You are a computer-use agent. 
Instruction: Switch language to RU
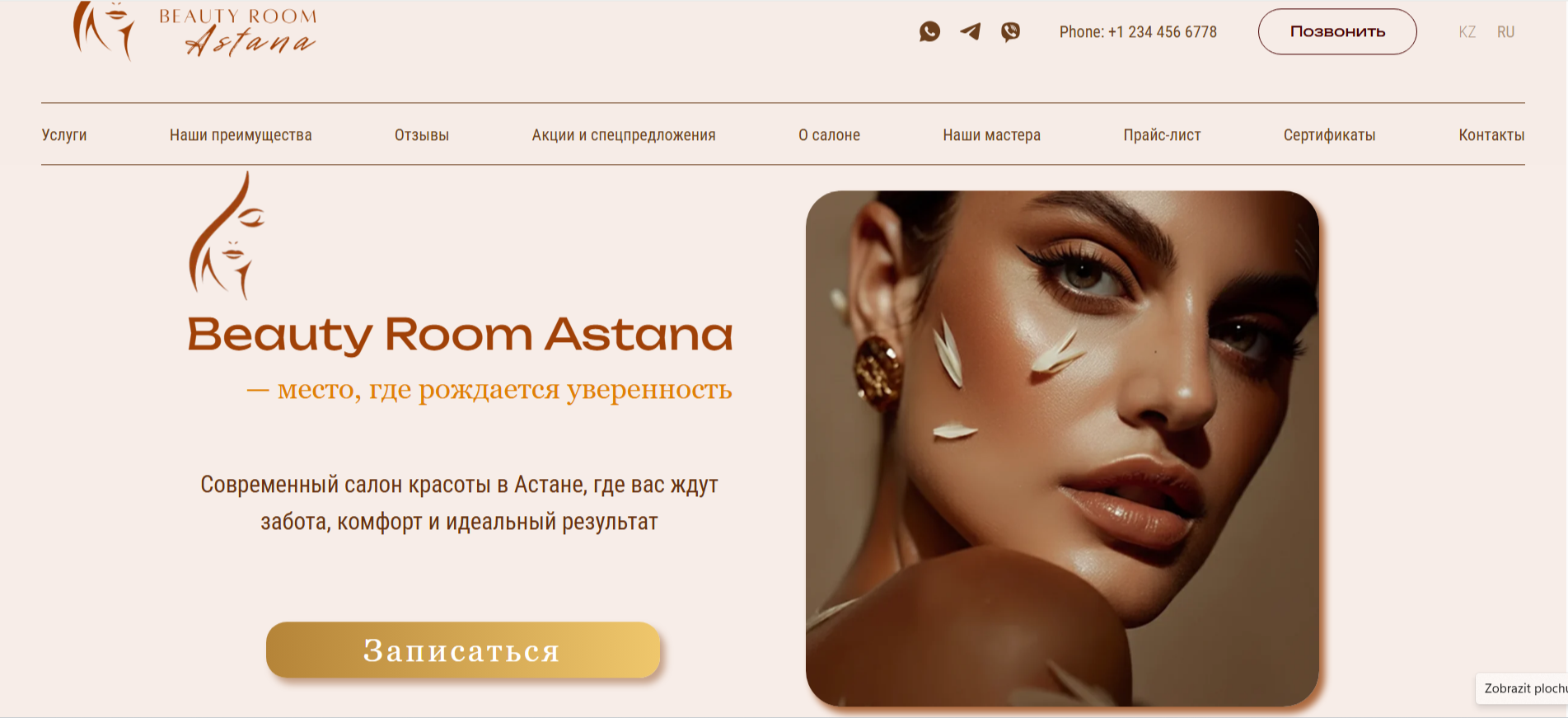(x=1505, y=32)
